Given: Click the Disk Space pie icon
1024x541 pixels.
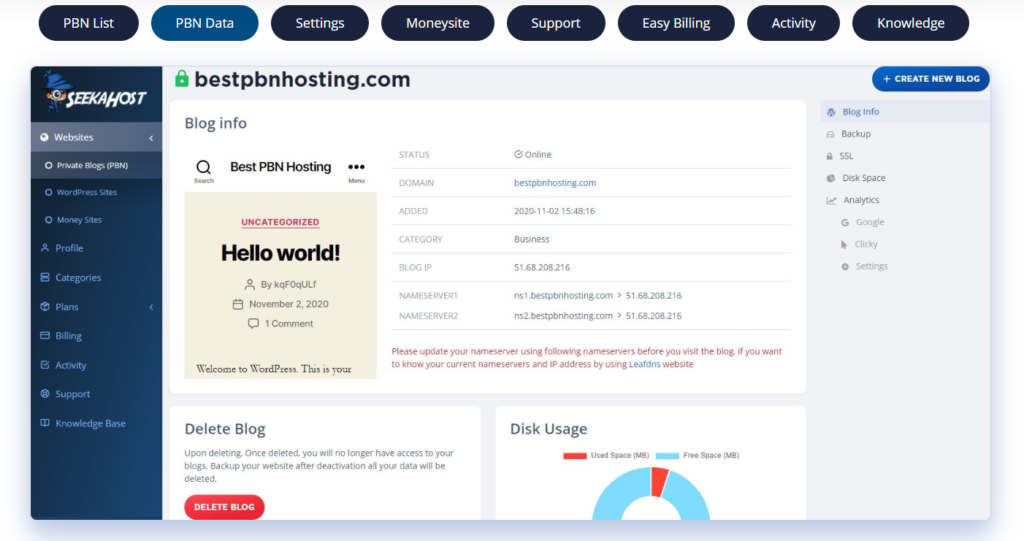Looking at the screenshot, I should click(x=831, y=178).
